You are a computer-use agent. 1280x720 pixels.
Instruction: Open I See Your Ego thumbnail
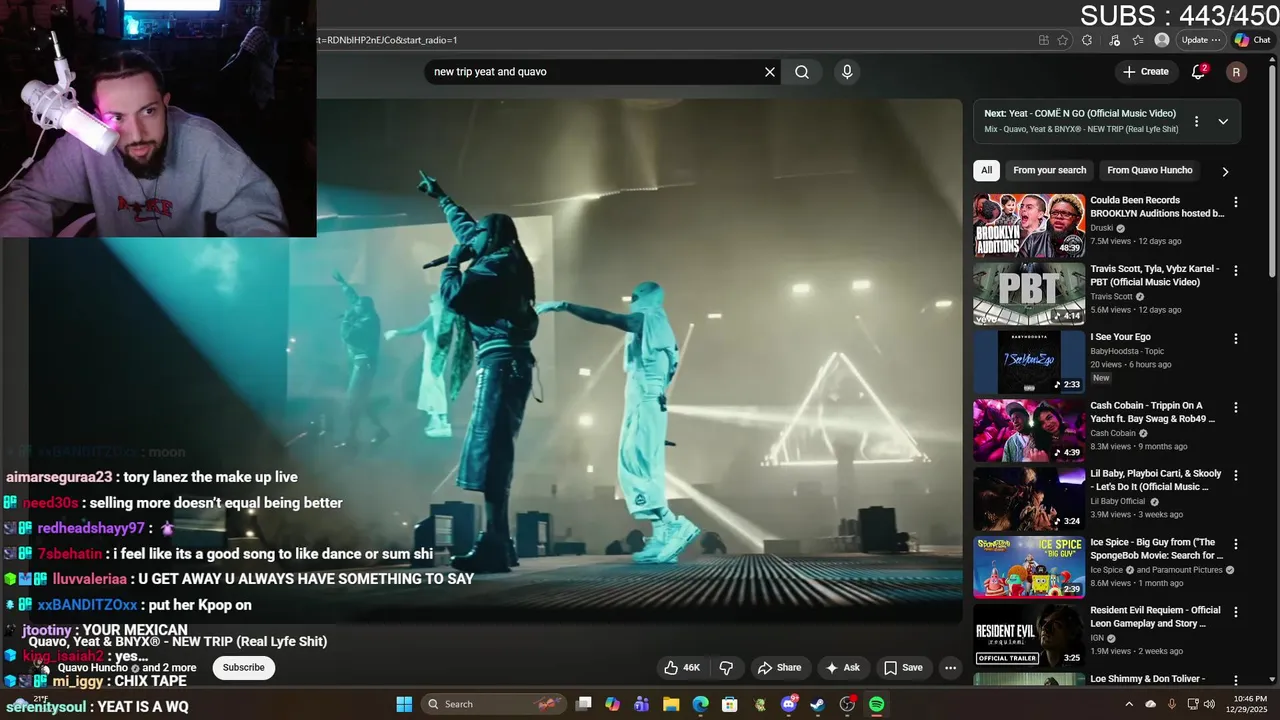[x=1029, y=362]
